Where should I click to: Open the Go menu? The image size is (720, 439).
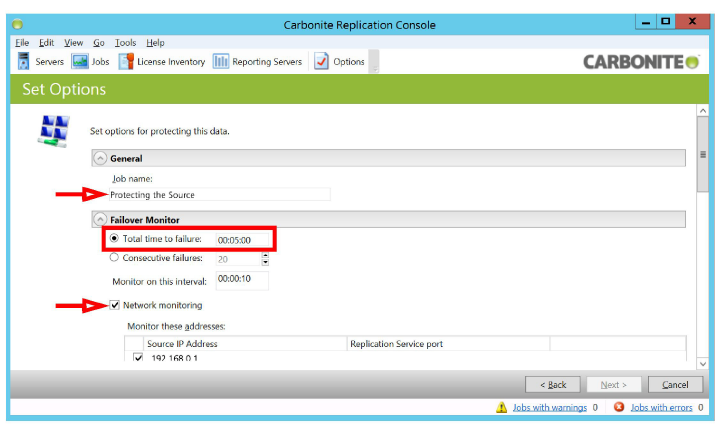point(99,43)
